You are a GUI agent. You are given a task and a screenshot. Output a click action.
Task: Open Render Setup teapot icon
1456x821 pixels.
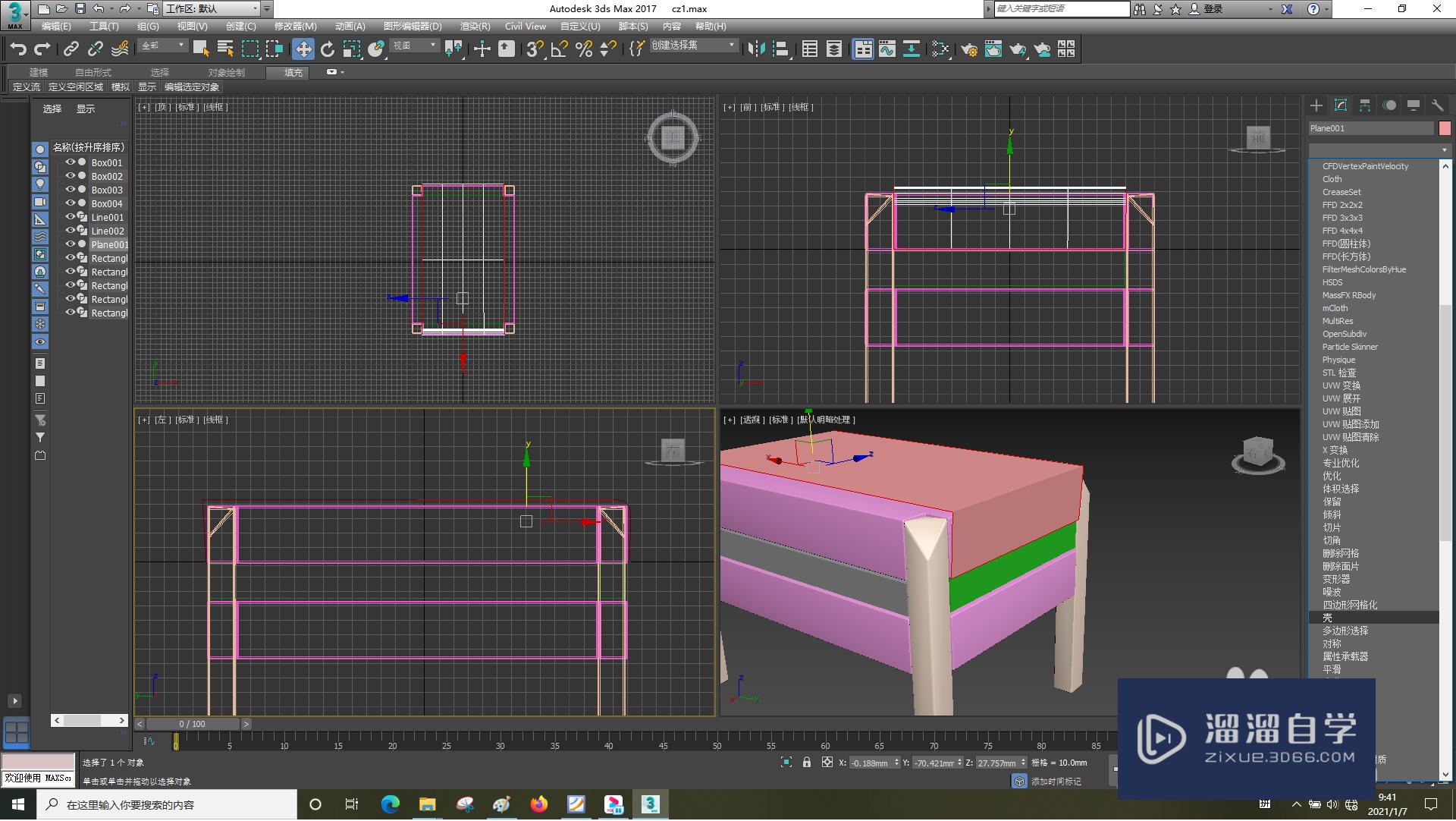click(969, 49)
